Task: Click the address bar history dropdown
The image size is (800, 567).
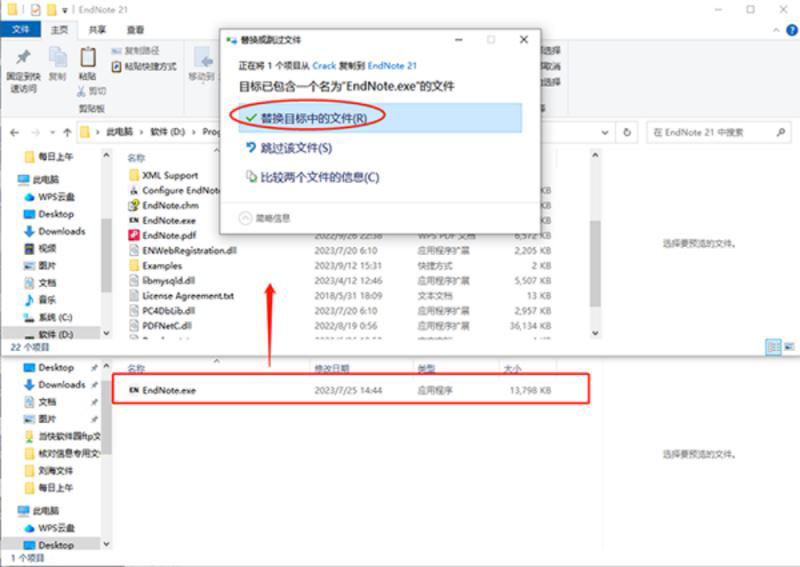Action: (x=605, y=133)
